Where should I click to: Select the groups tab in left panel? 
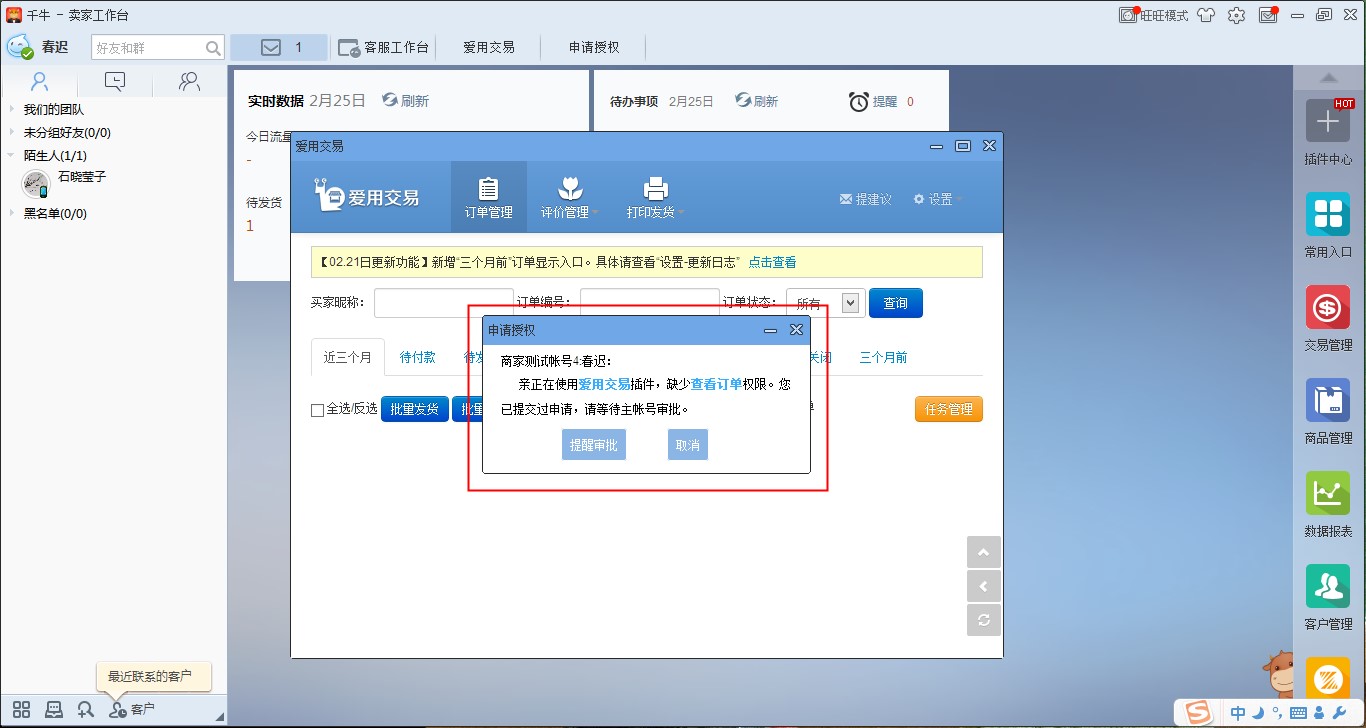coord(189,82)
